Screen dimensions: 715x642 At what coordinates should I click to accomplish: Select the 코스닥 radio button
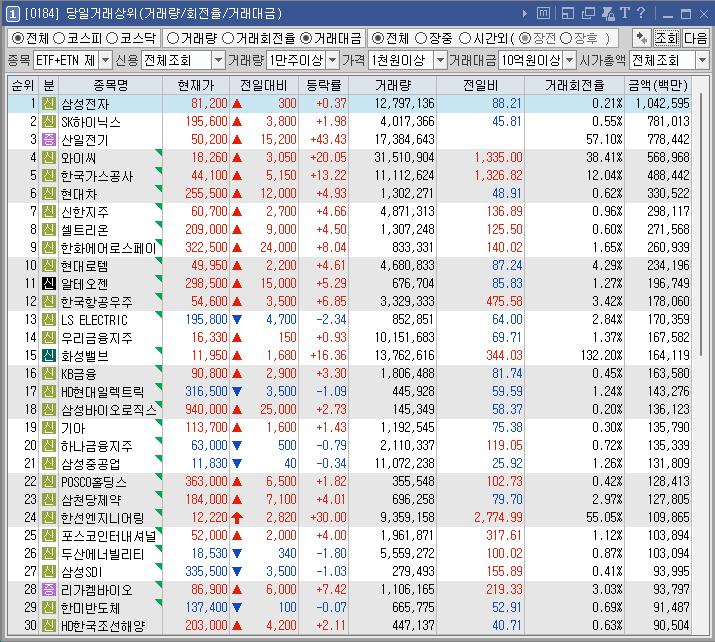[x=112, y=38]
